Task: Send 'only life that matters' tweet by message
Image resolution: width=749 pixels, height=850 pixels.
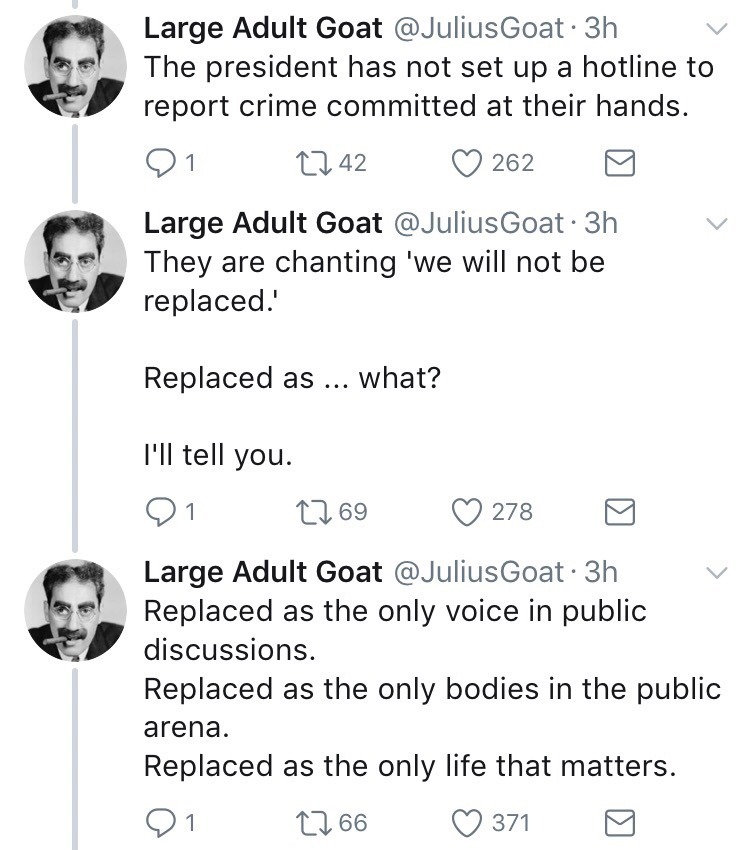Action: (x=622, y=823)
